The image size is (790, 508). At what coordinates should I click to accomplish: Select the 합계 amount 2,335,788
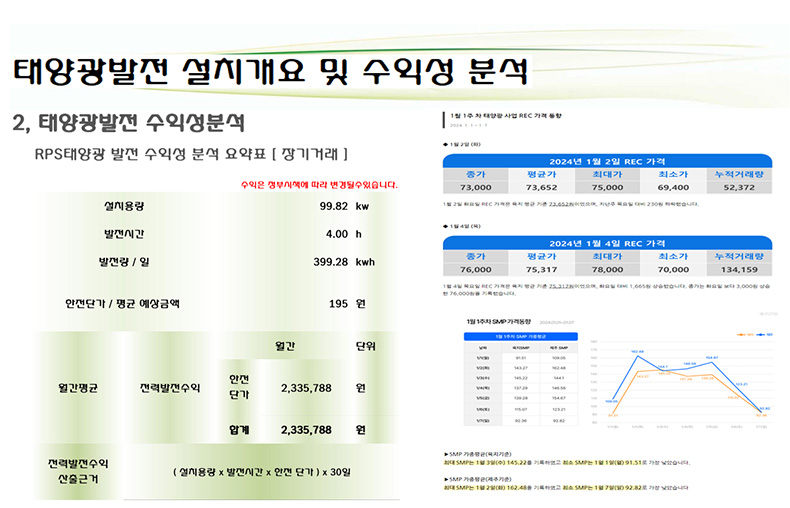click(292, 430)
